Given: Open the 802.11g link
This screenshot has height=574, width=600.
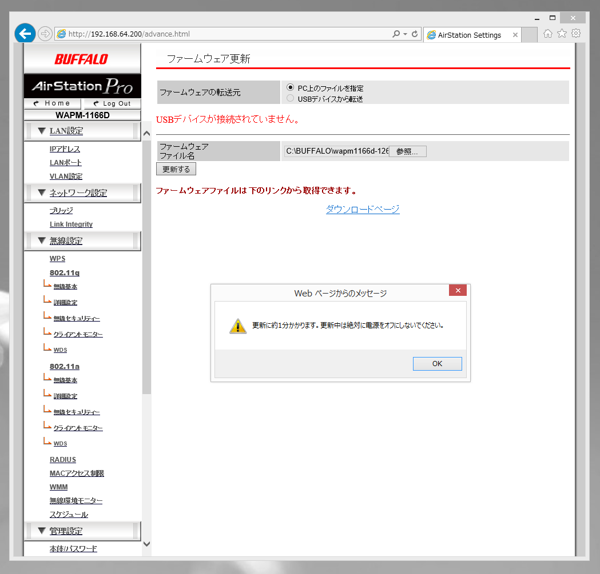Looking at the screenshot, I should point(65,273).
